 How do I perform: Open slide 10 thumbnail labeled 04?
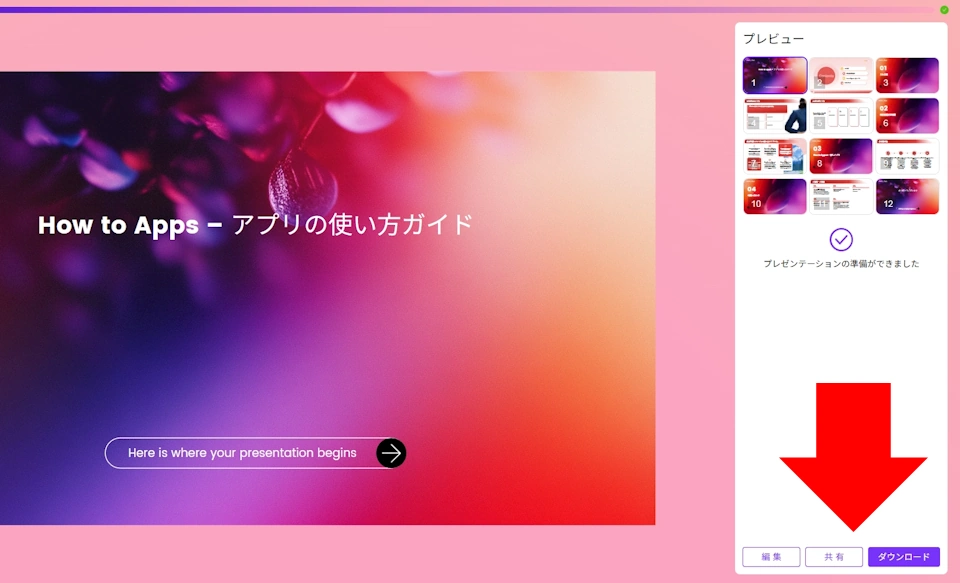[774, 197]
